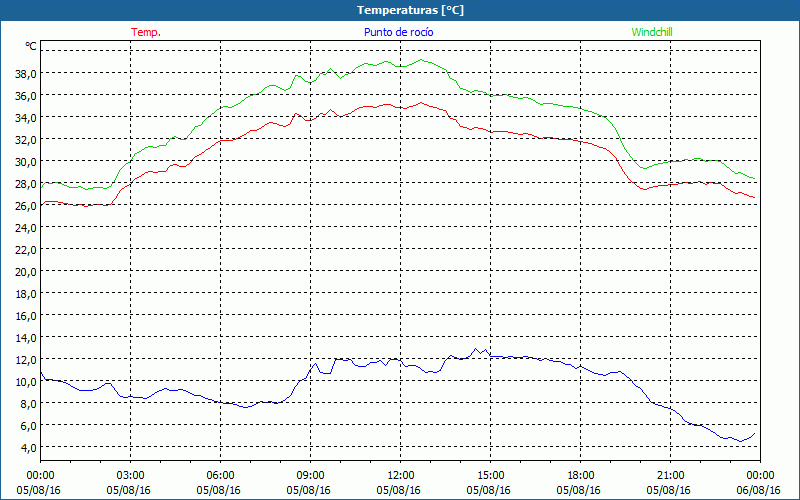Click the 34,0 y-axis value

pos(26,117)
